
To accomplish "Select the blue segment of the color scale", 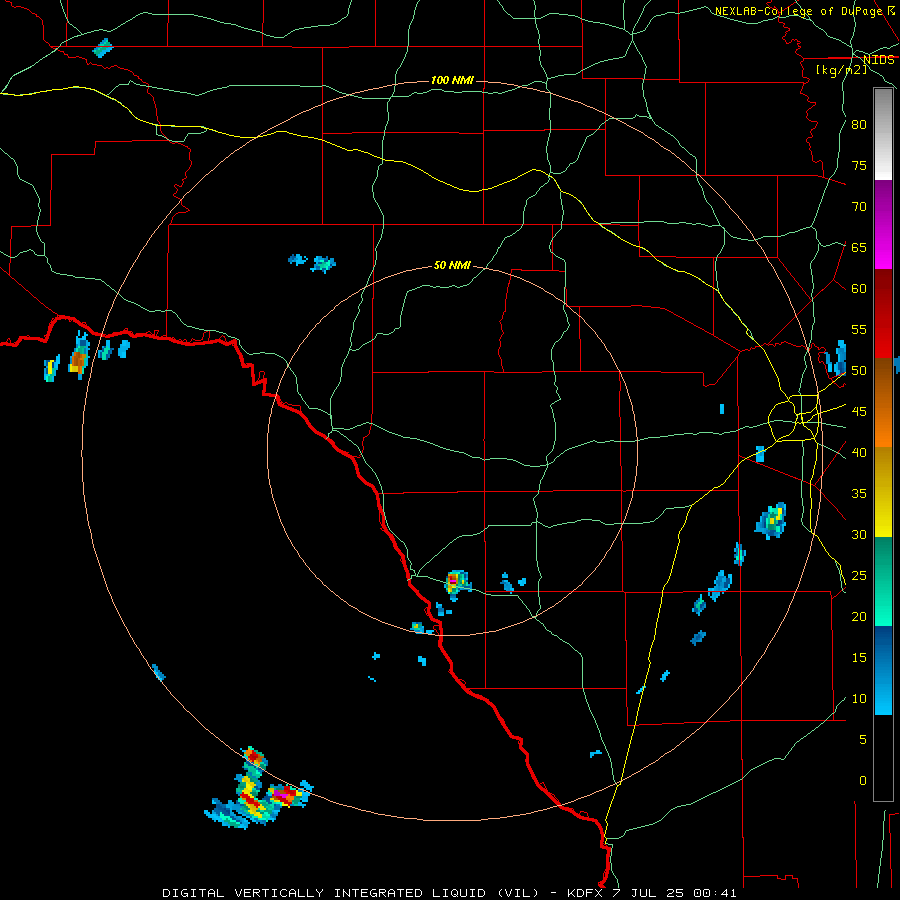I will [x=883, y=670].
